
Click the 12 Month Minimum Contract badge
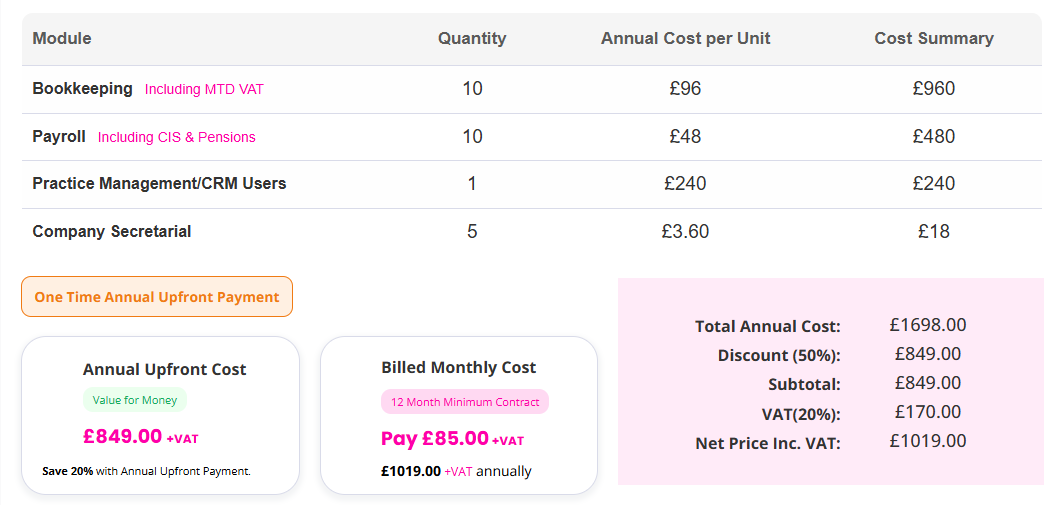point(465,402)
